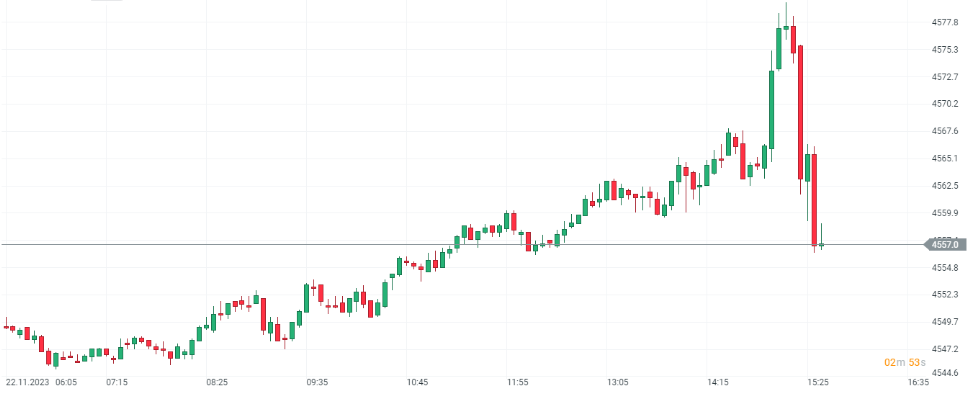Click the 10:45 time axis label
Viewport: 977px width, 401px height.
pyautogui.click(x=417, y=382)
